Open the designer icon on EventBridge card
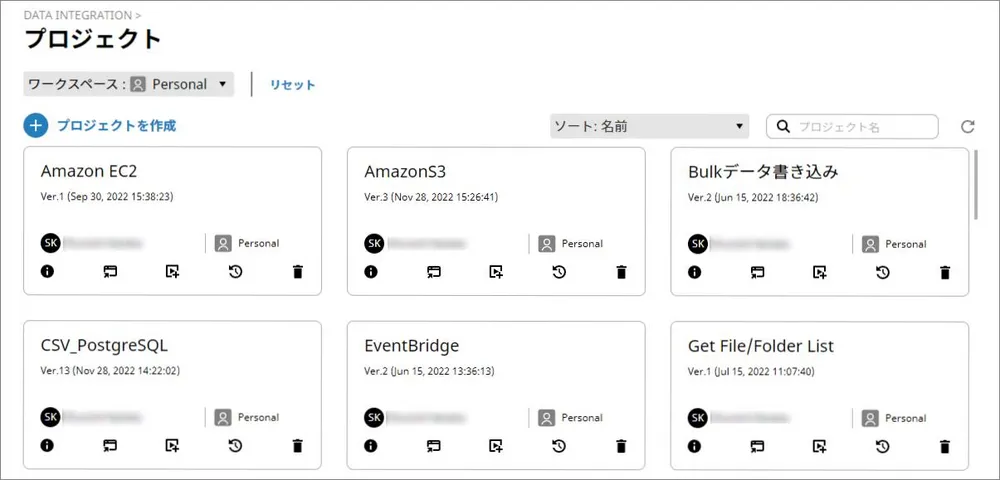Screen dimensions: 1000x480 (434, 446)
